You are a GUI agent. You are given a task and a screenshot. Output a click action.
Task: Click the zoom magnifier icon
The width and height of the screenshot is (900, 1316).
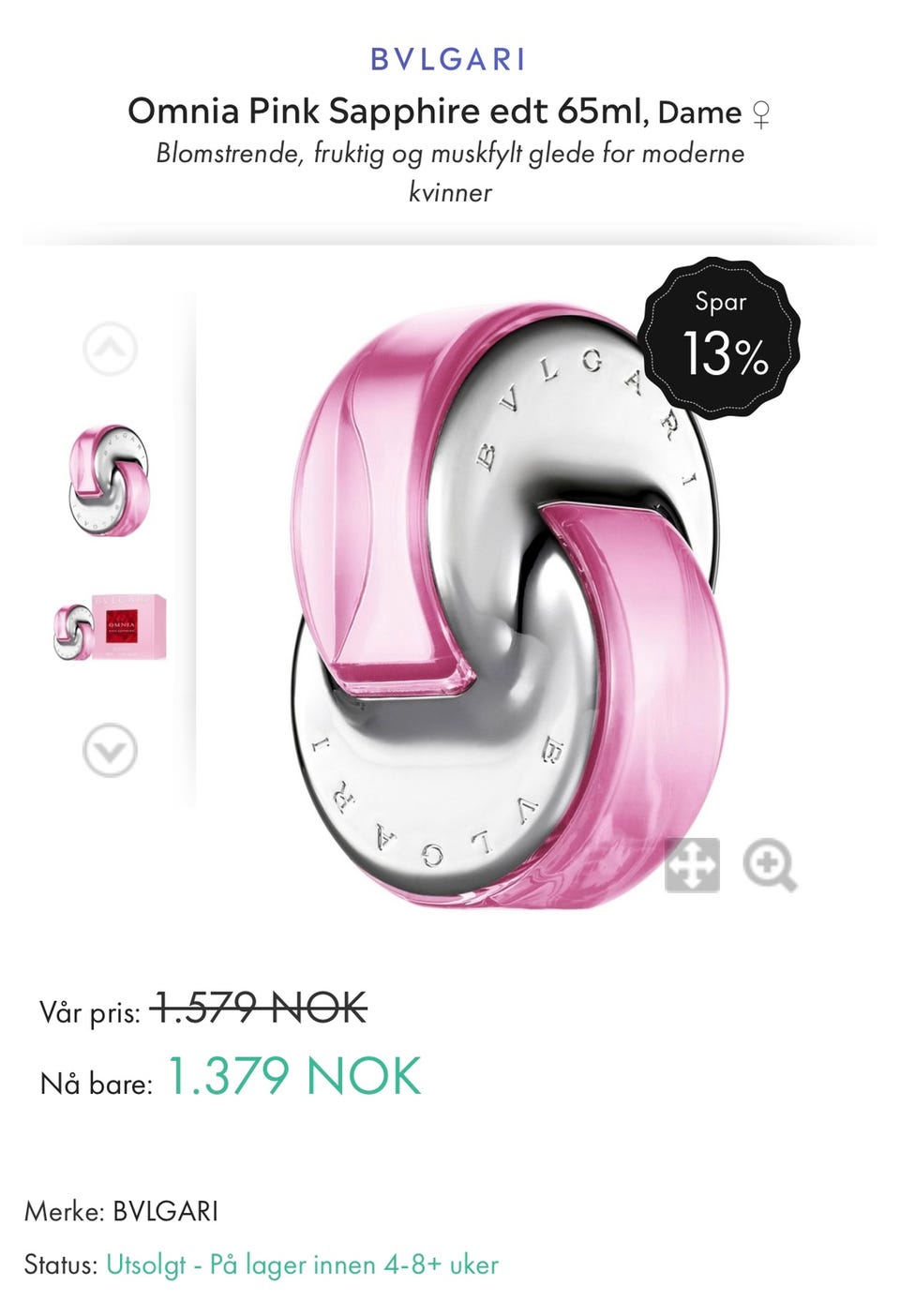tap(770, 865)
